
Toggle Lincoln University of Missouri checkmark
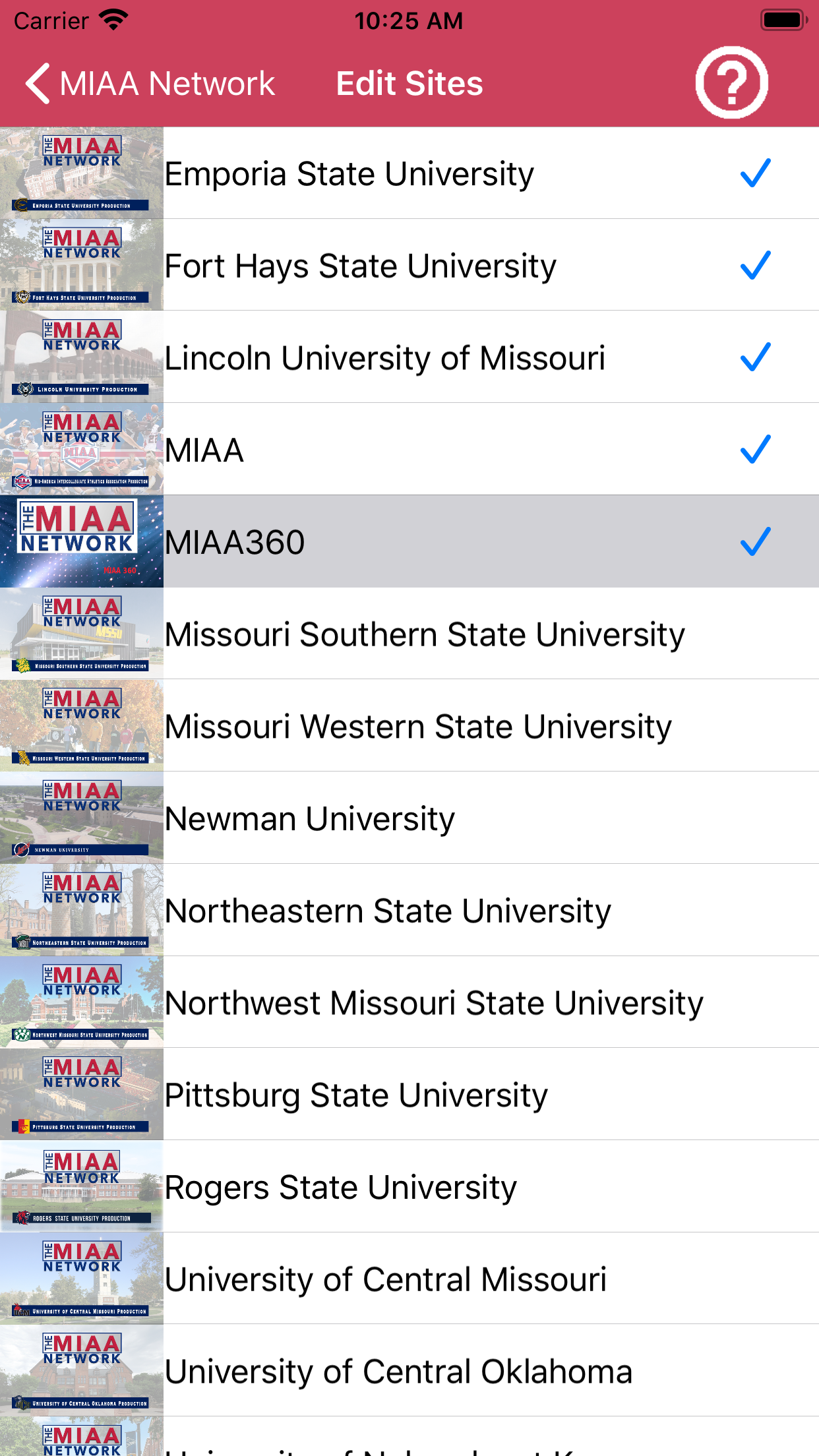click(755, 357)
